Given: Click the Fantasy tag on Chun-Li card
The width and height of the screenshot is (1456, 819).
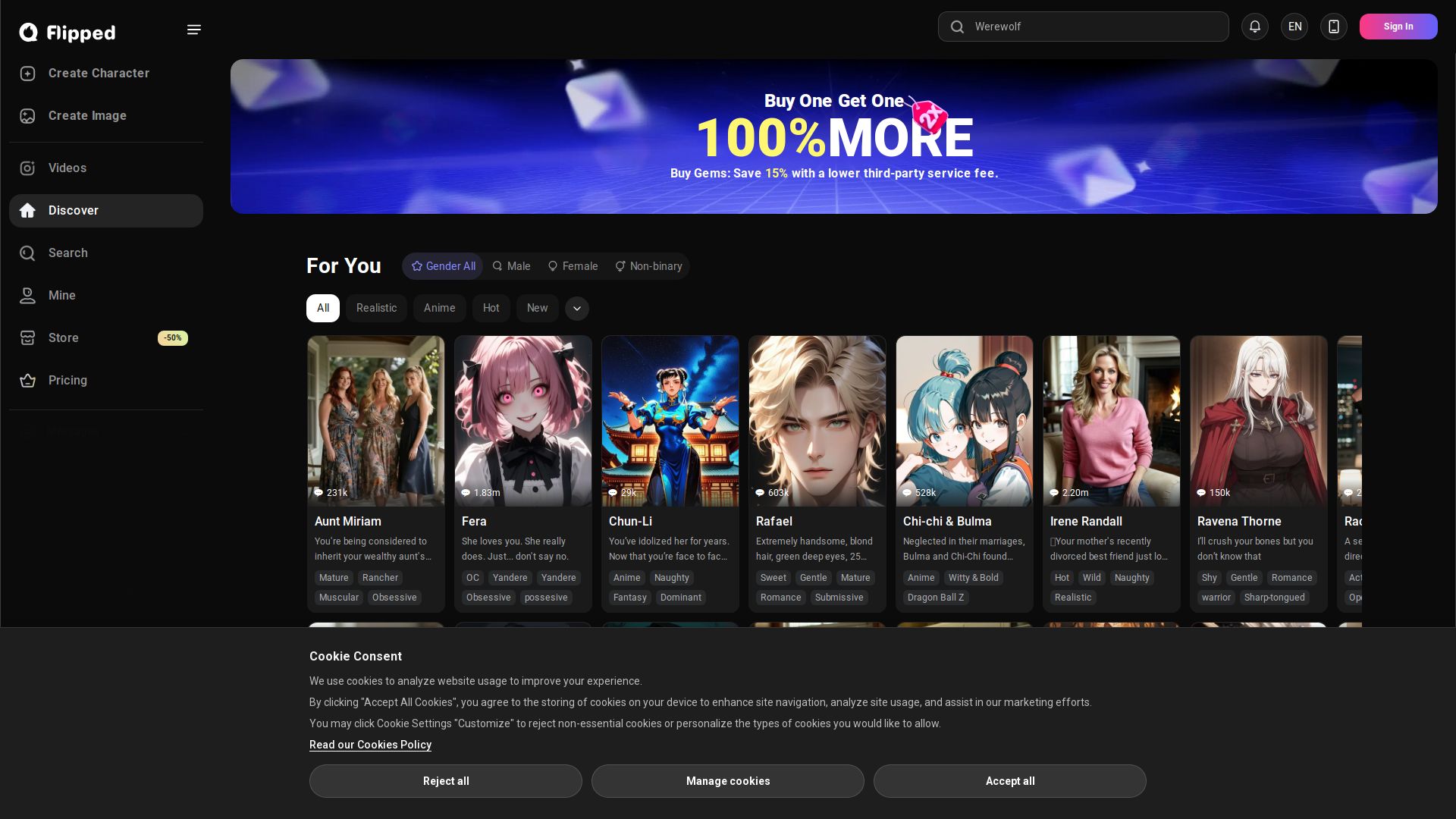Looking at the screenshot, I should click(x=630, y=598).
